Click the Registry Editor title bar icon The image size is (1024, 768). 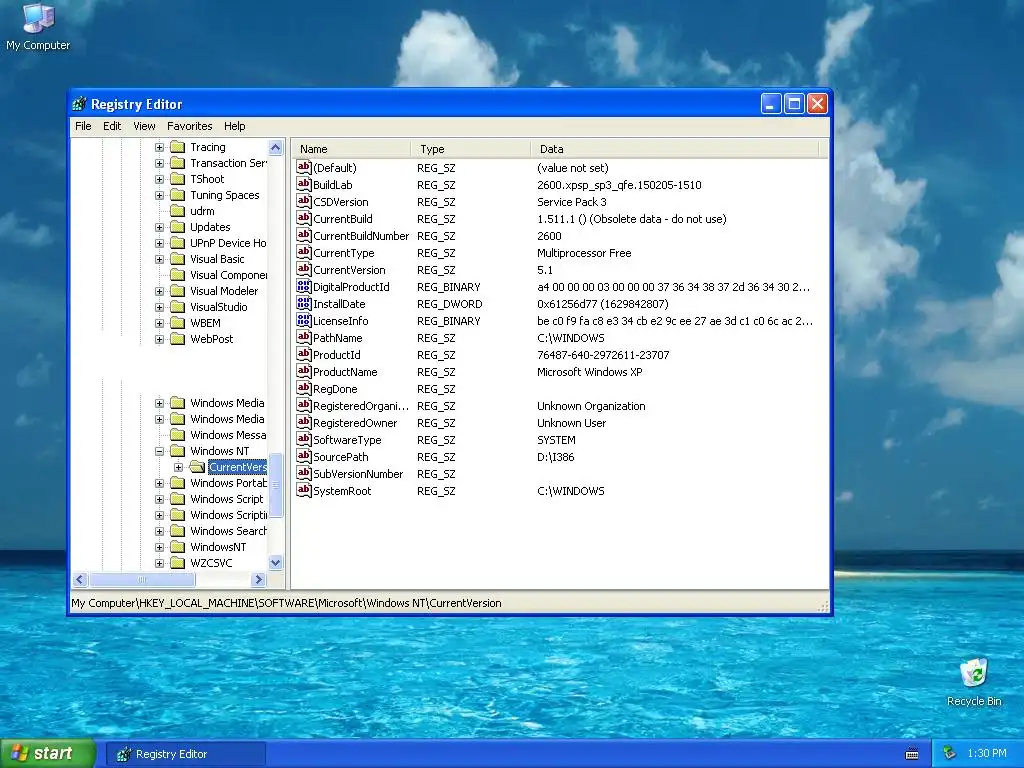(79, 104)
